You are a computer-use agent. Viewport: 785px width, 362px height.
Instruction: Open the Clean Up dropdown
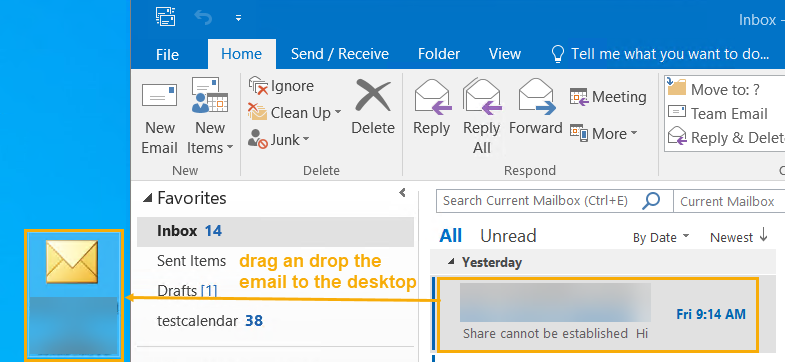[x=295, y=113]
